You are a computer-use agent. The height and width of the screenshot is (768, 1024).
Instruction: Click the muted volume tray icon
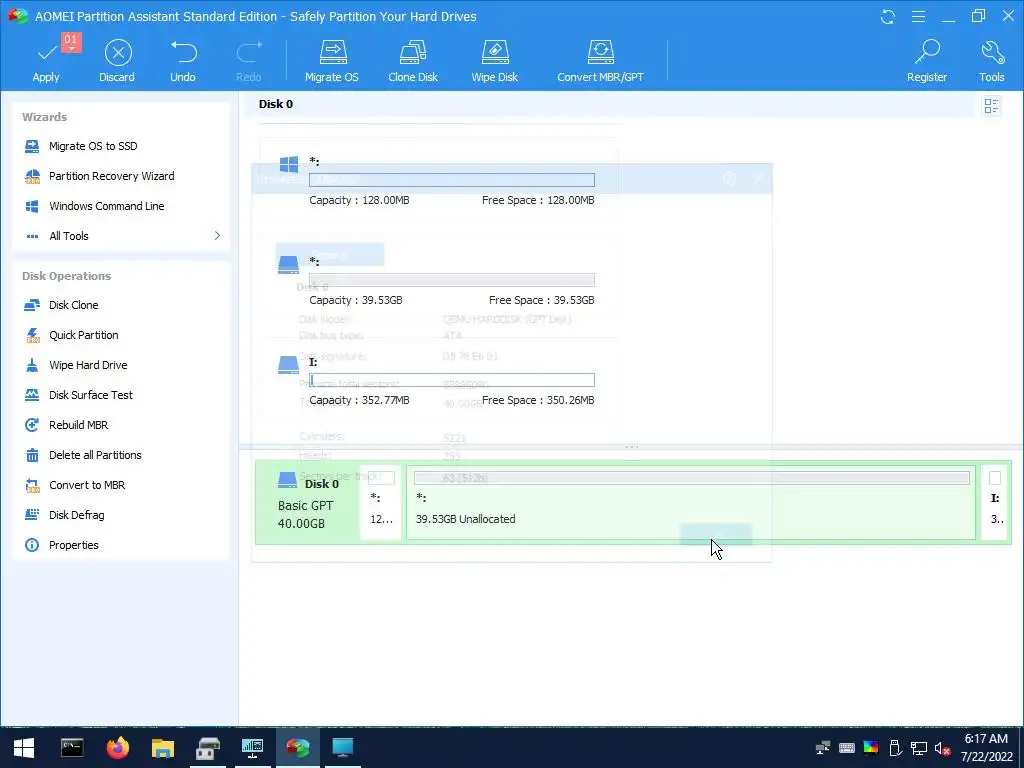click(942, 748)
